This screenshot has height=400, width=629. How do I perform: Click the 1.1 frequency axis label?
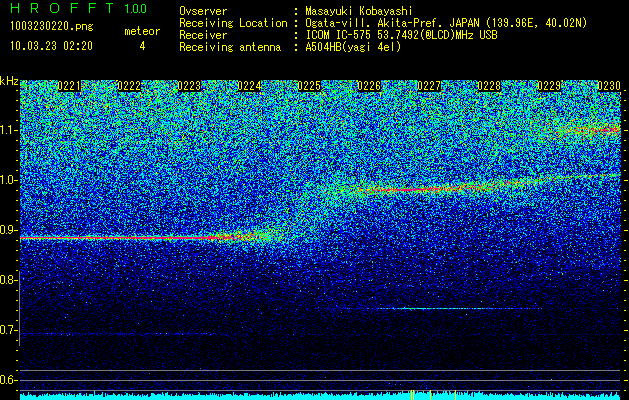click(x=8, y=130)
